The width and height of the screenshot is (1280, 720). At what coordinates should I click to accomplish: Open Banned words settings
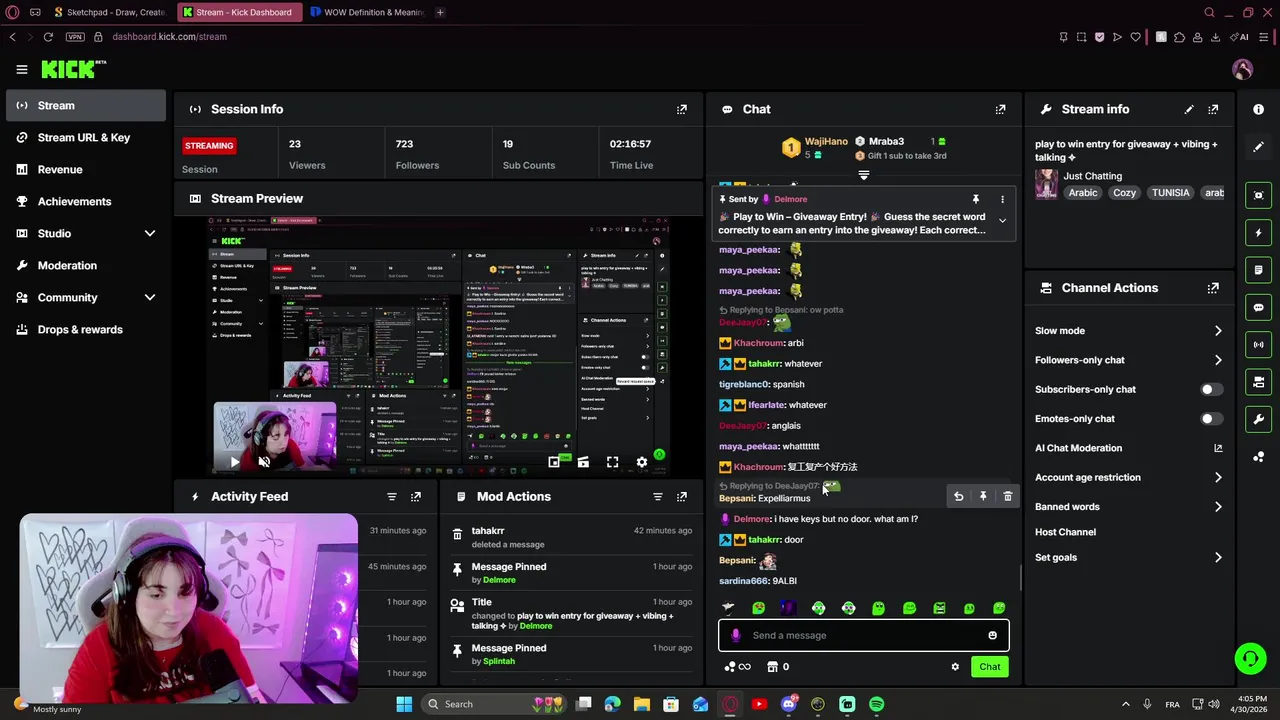pyautogui.click(x=1128, y=507)
